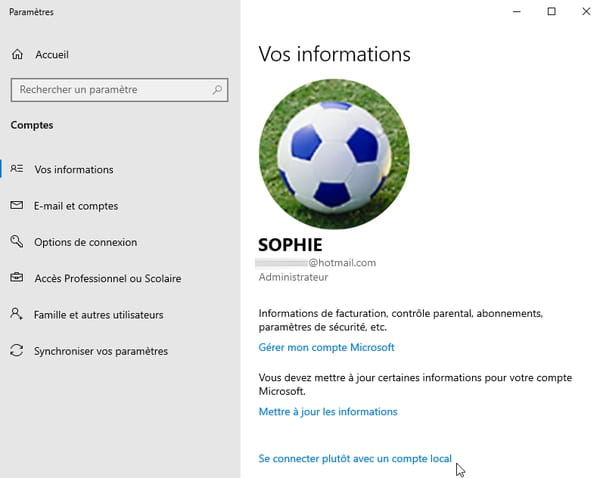The height and width of the screenshot is (478, 600).
Task: Click the Vos informations page title
Action: coord(334,54)
